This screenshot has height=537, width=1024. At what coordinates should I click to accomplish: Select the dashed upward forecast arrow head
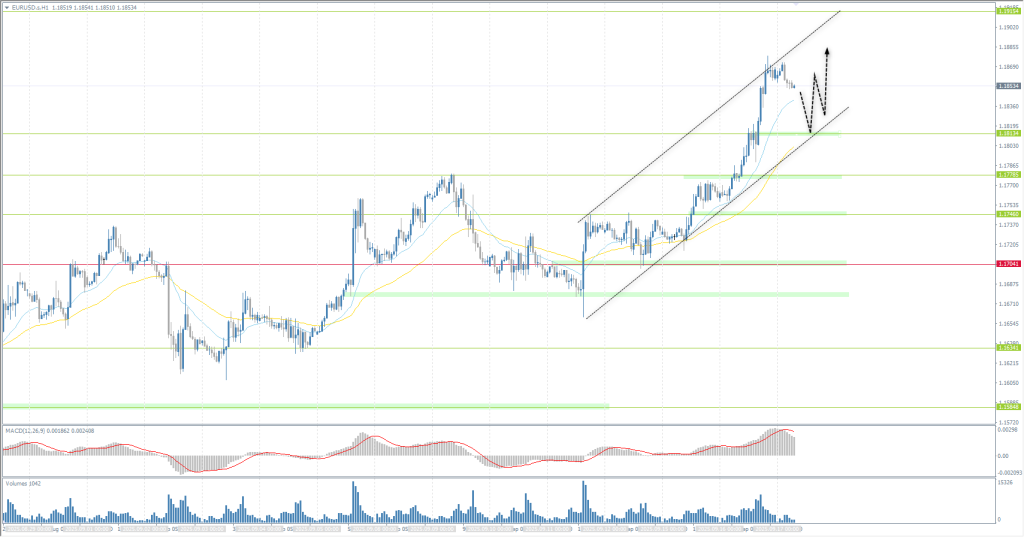[x=827, y=49]
